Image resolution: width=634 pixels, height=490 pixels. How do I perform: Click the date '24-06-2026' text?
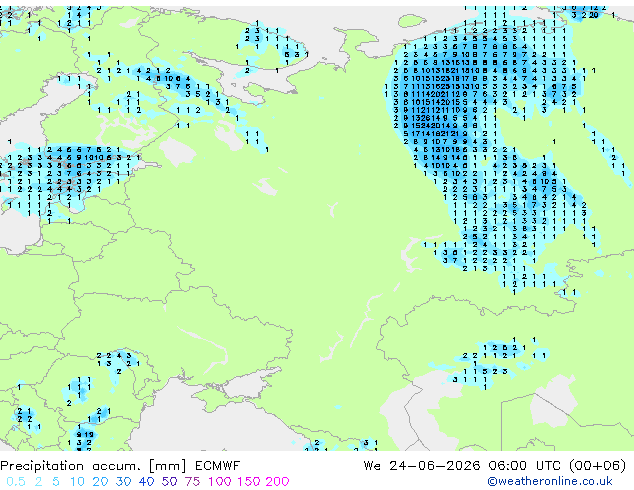tap(435, 466)
